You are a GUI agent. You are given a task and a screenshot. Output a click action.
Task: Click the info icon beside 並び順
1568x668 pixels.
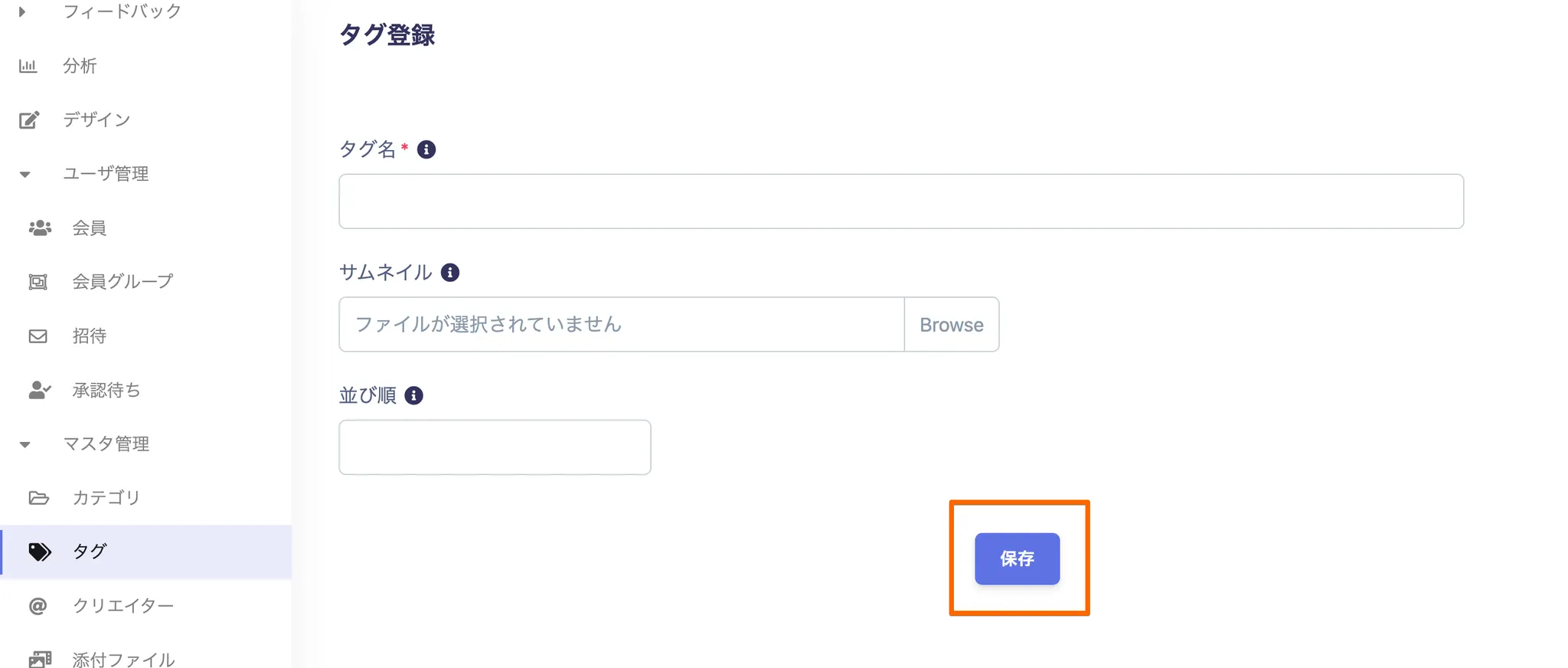point(413,395)
